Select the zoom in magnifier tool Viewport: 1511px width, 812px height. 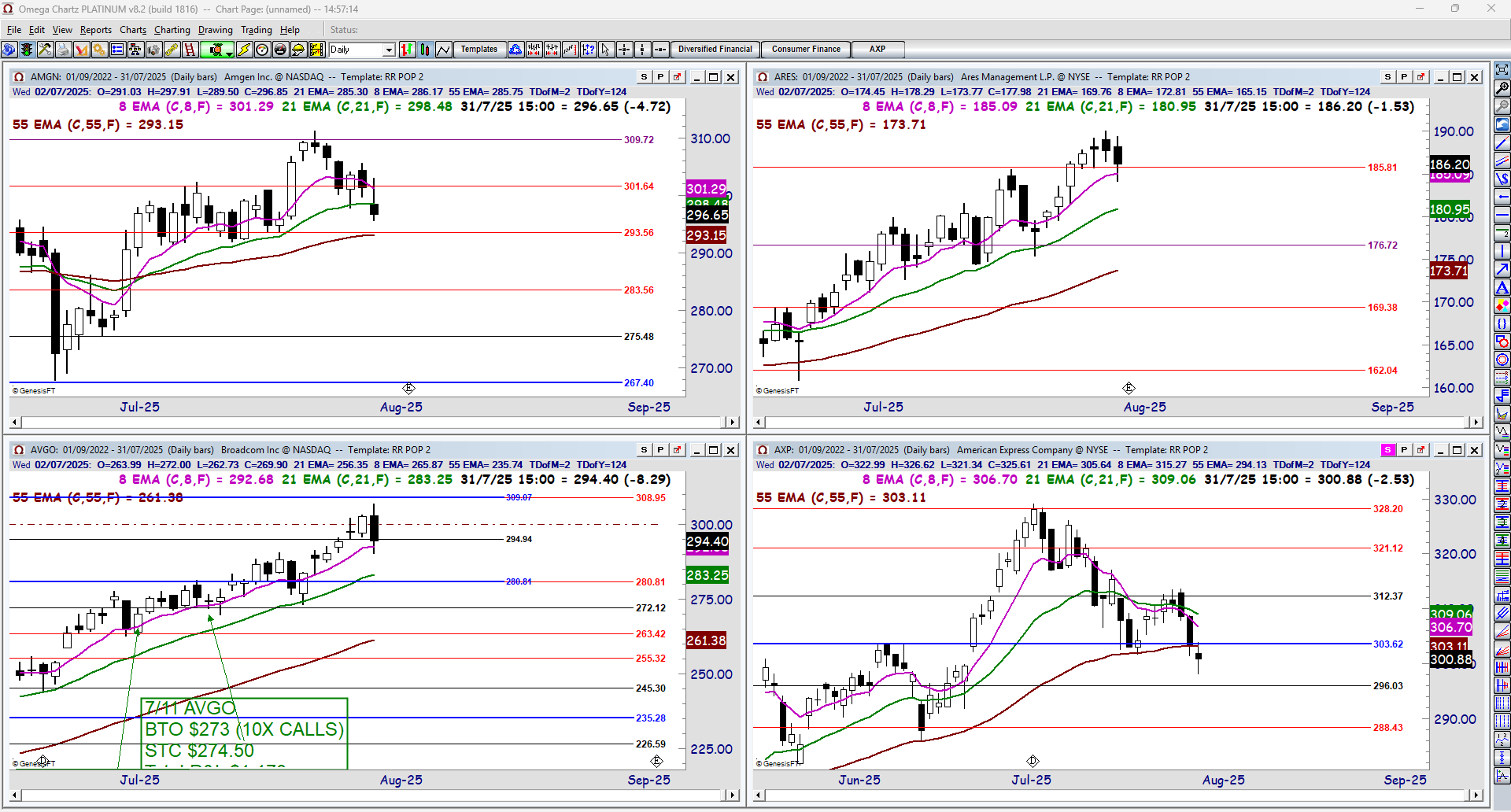click(1502, 88)
